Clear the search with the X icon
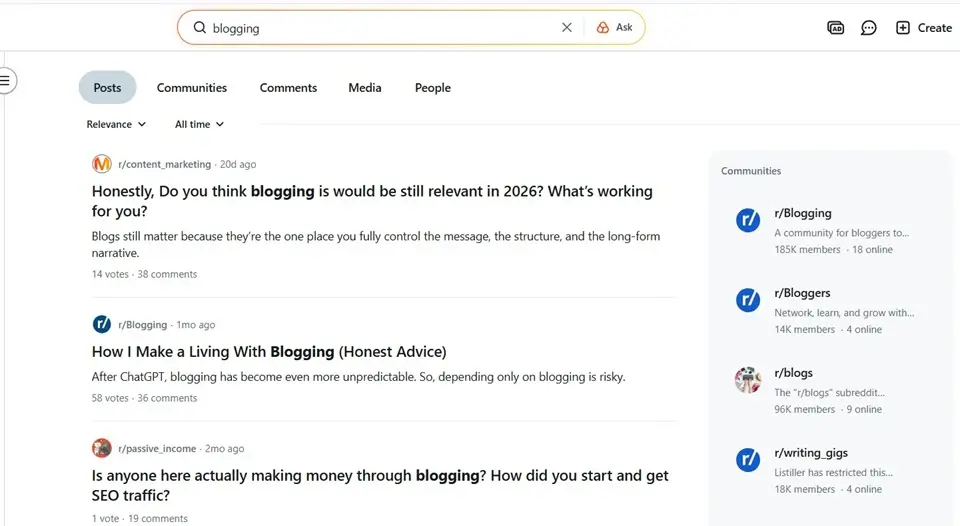 567,28
